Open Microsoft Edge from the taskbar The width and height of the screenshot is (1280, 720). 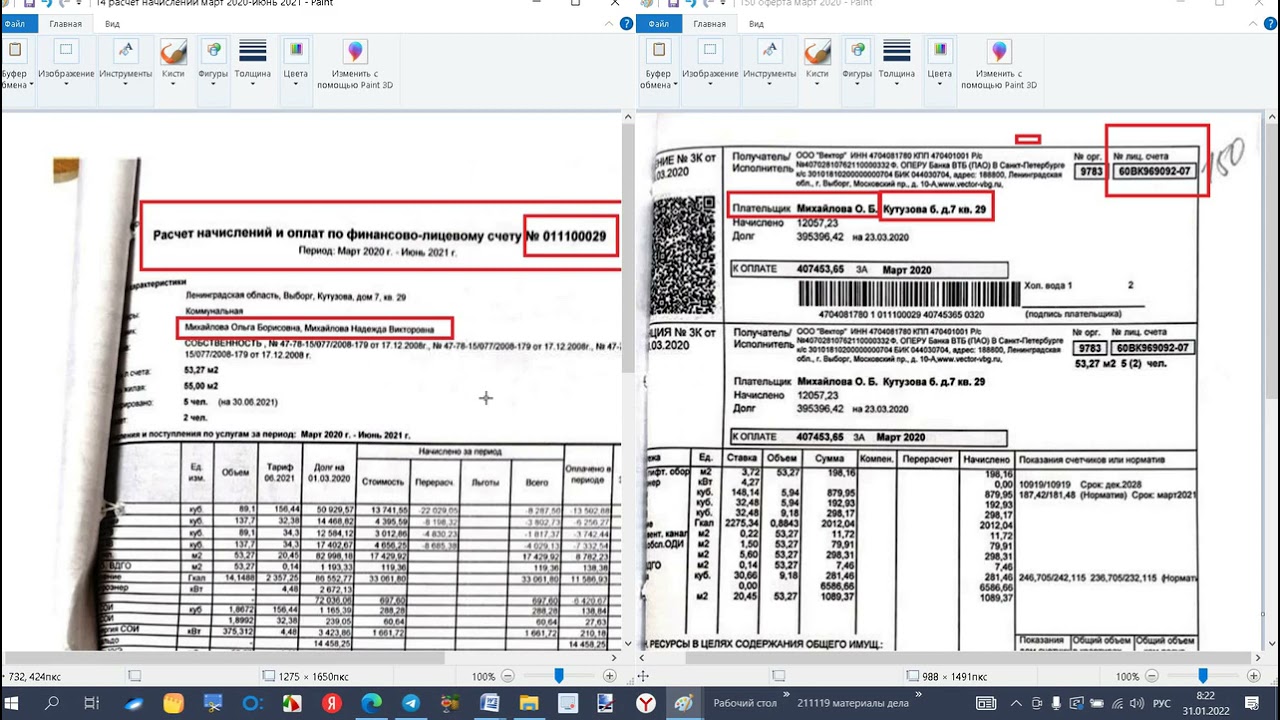[x=371, y=704]
